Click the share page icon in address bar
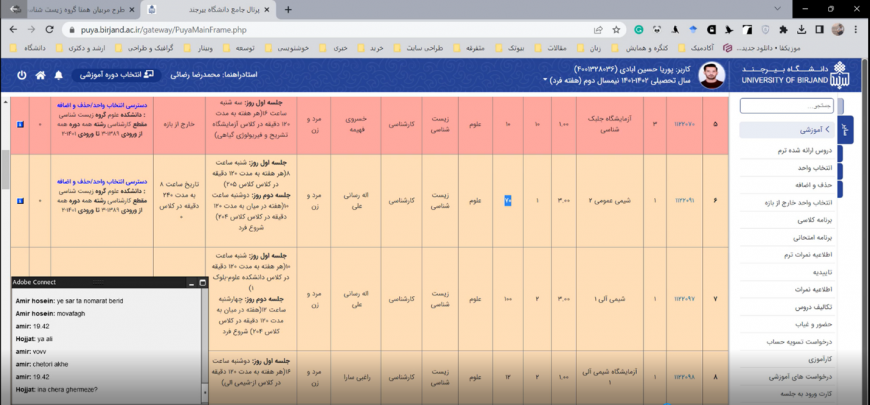Viewport: 870px width, 405px height. [598, 30]
